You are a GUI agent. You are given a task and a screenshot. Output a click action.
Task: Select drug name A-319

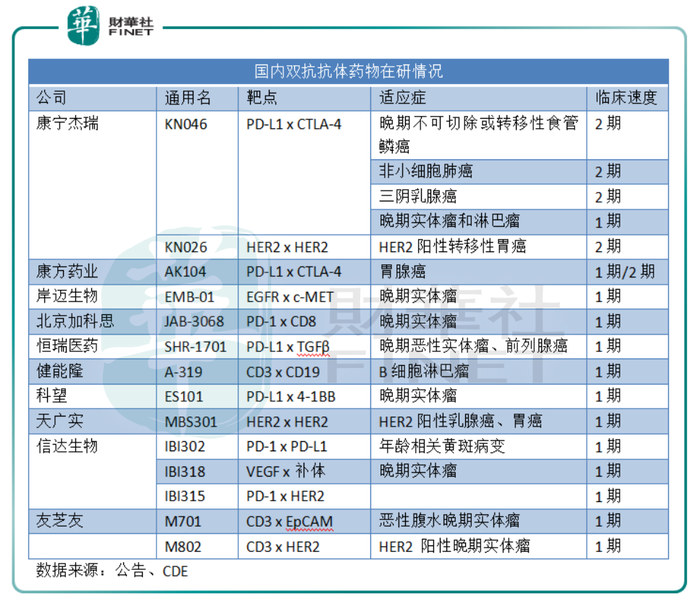coord(183,372)
